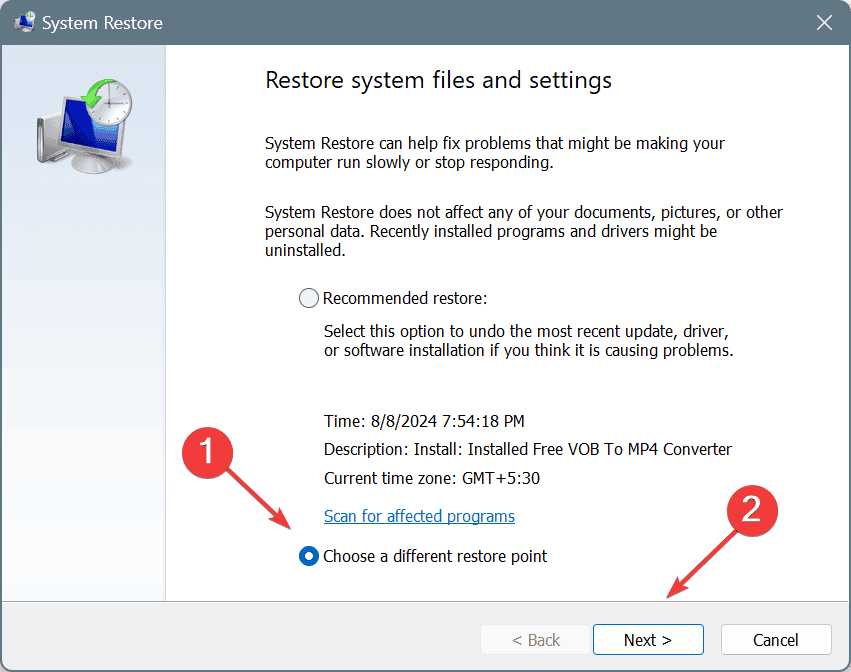Click the heading Restore system files and settings
This screenshot has width=851, height=672.
tap(438, 79)
